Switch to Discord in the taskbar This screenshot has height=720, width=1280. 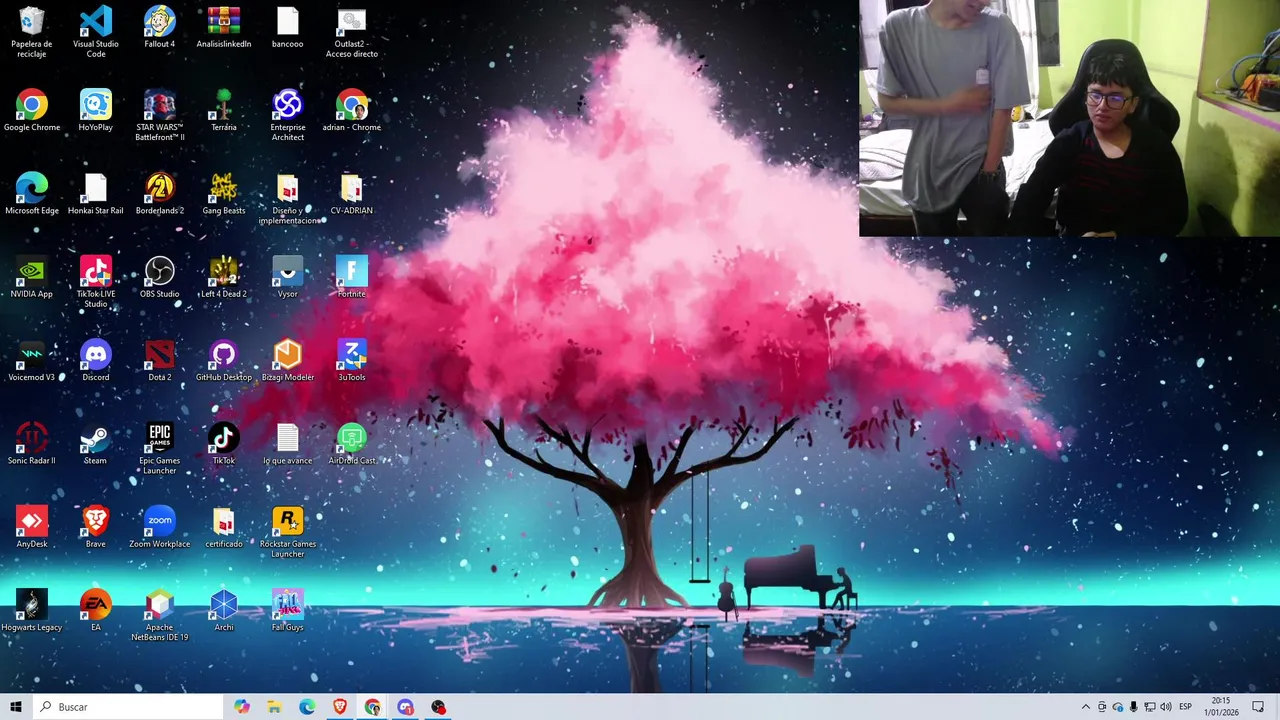coord(405,707)
